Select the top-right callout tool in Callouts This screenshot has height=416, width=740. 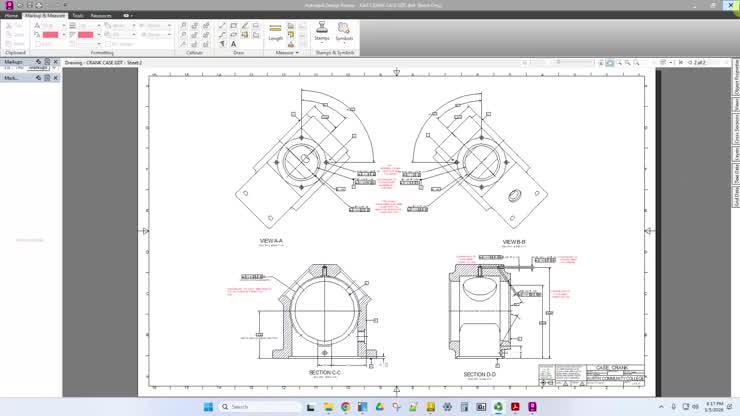point(206,25)
